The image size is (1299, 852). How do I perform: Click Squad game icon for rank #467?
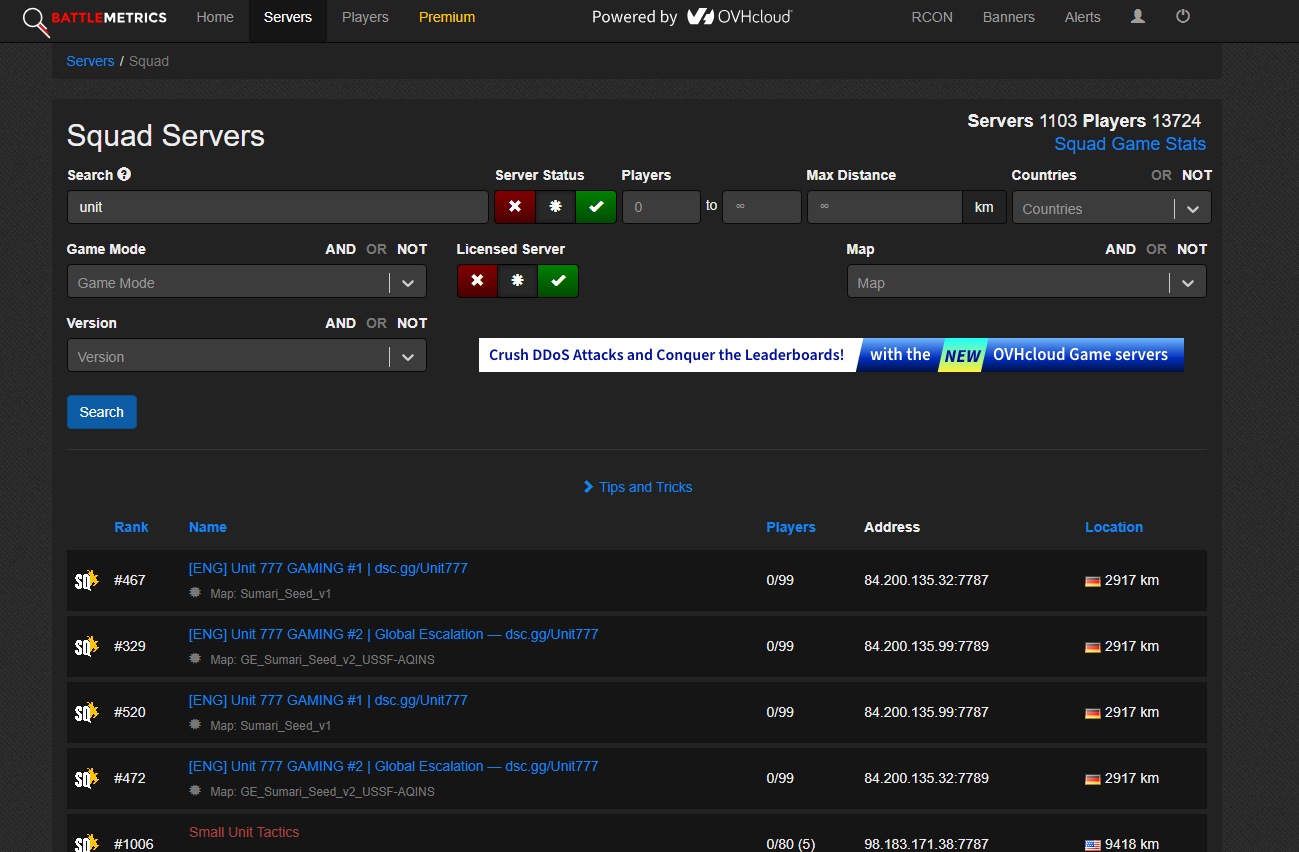(87, 580)
